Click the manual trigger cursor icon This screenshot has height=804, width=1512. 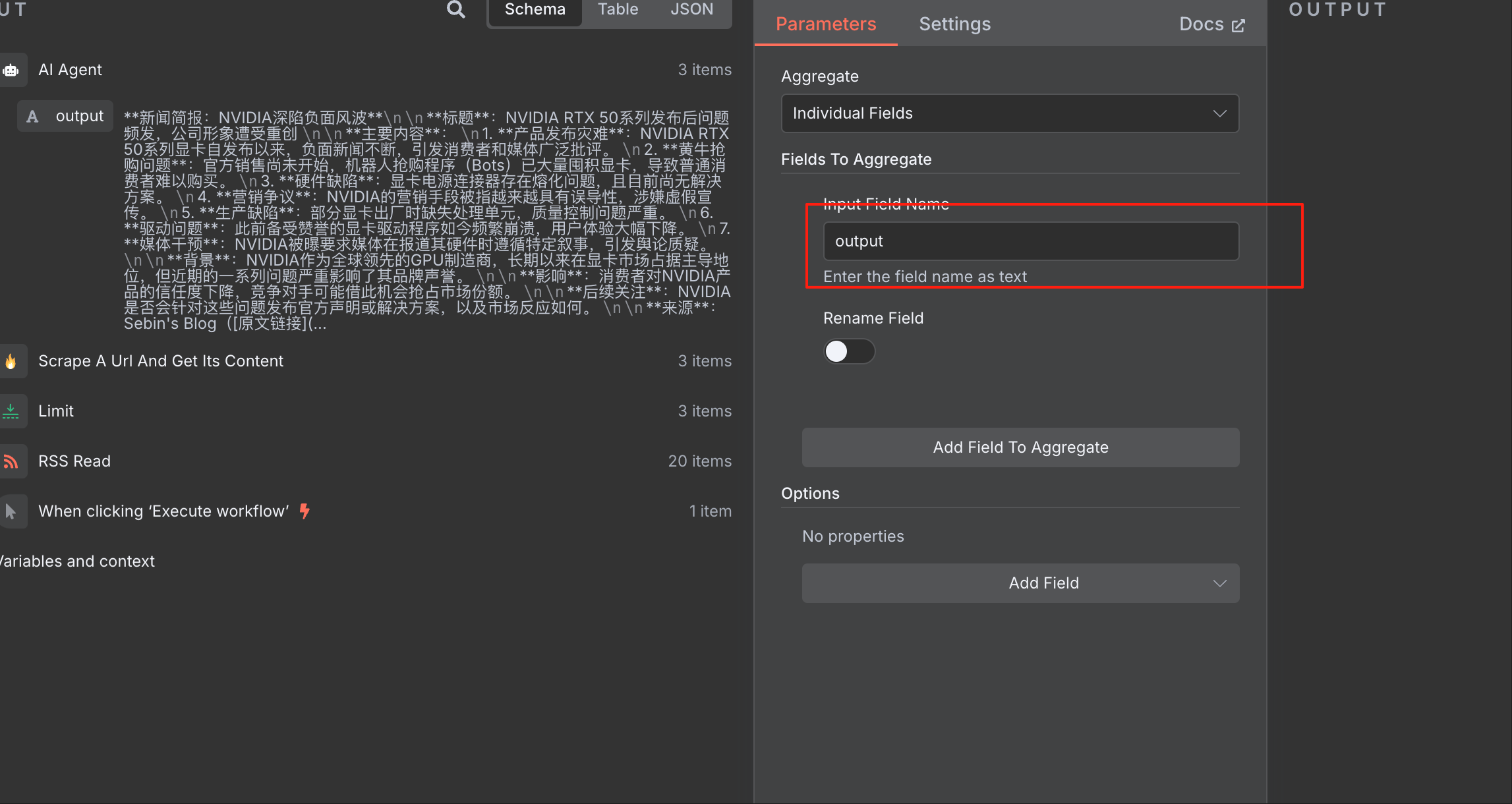11,511
